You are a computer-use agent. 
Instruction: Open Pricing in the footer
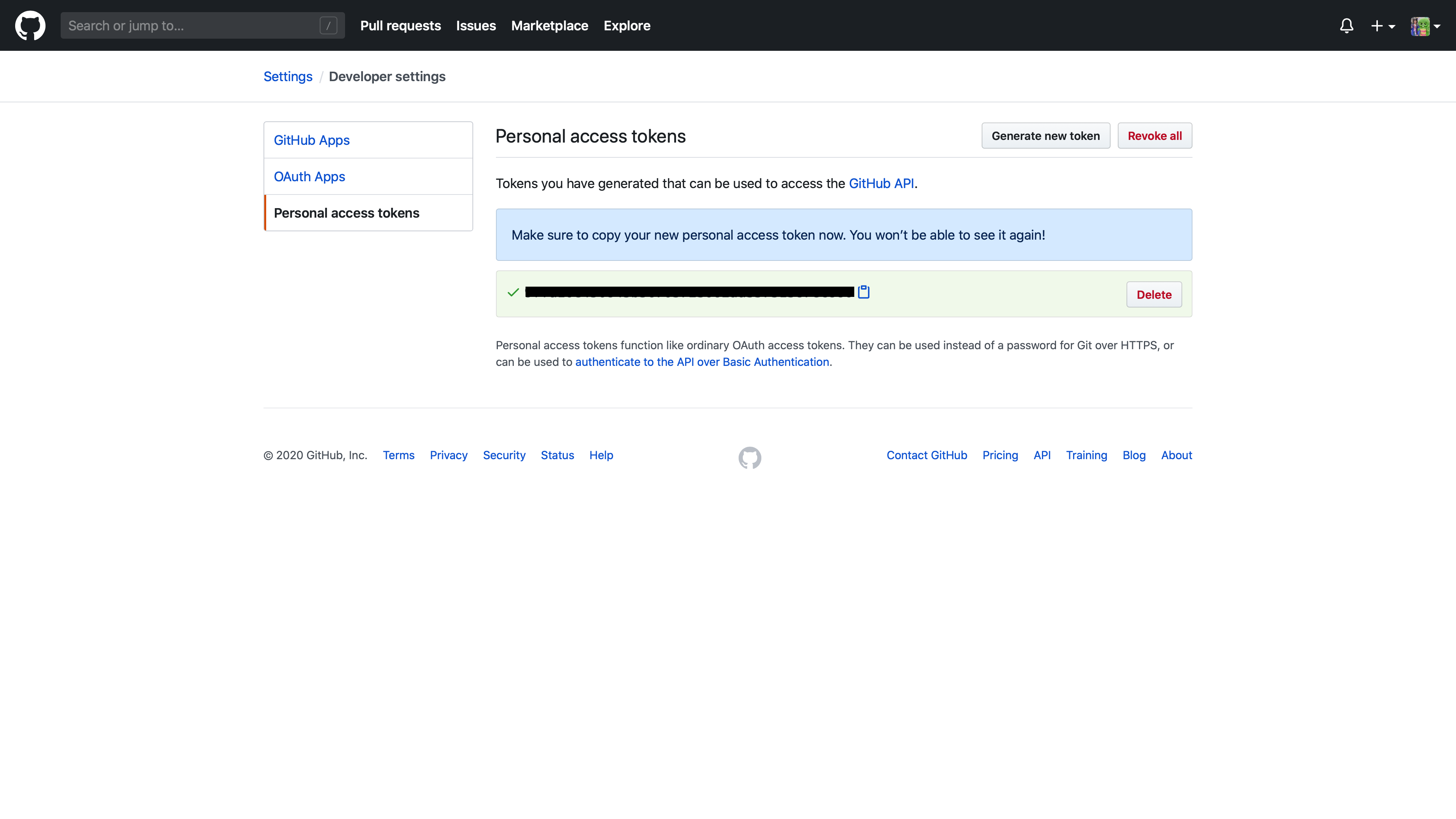pos(1001,455)
